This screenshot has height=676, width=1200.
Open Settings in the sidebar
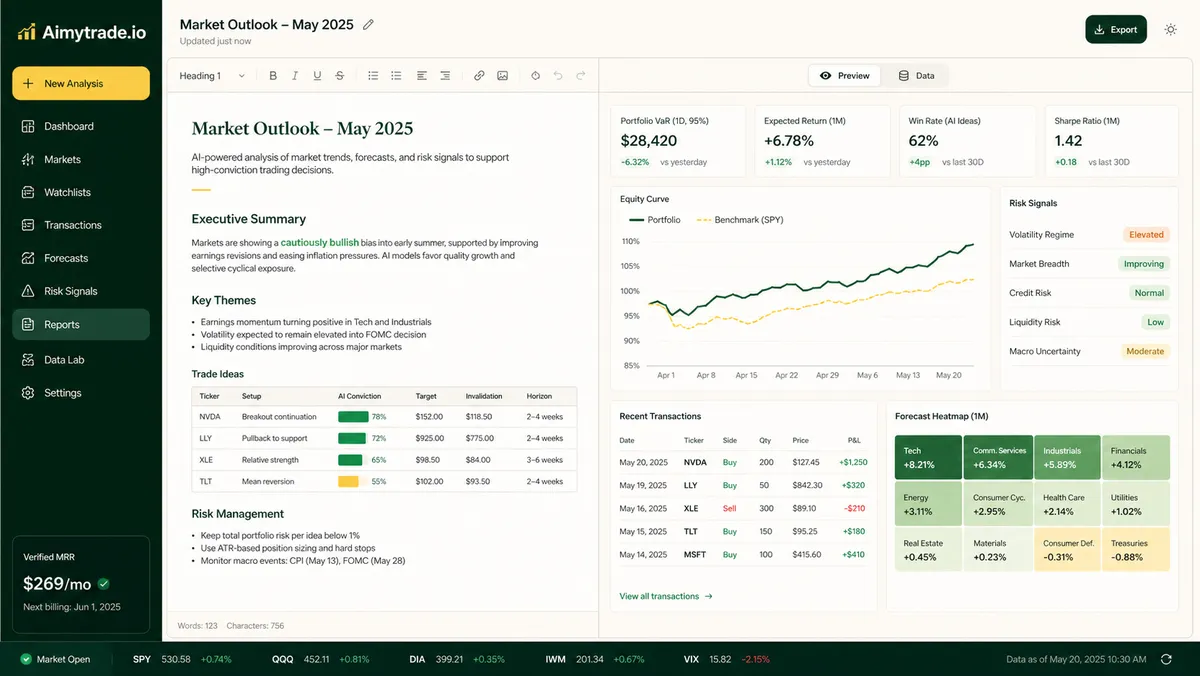pyautogui.click(x=81, y=393)
